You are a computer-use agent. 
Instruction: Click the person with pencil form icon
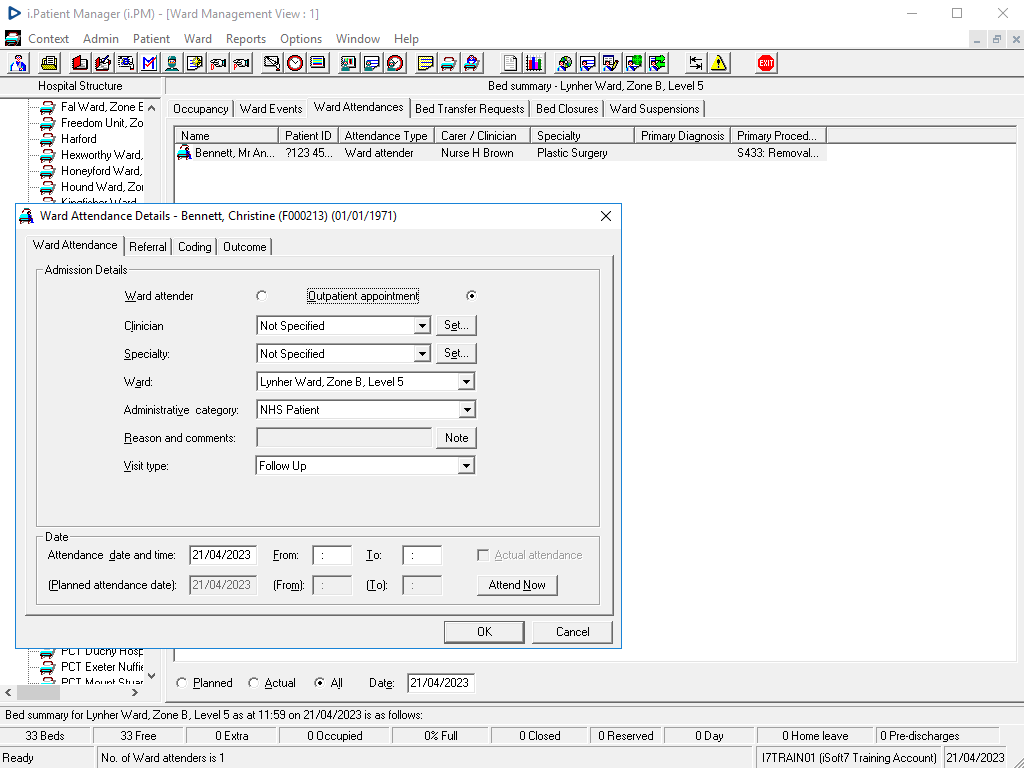pyautogui.click(x=611, y=63)
